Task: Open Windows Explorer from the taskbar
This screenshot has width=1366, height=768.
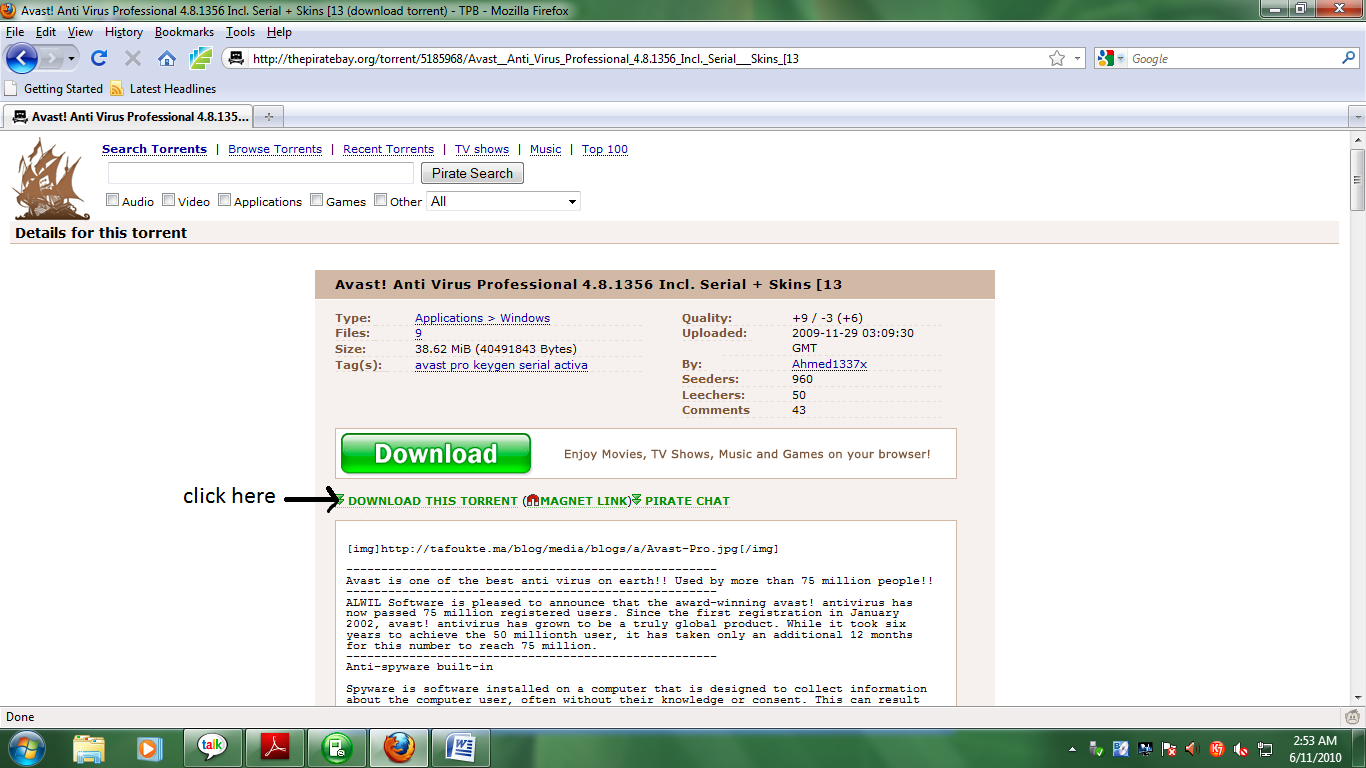Action: 89,748
